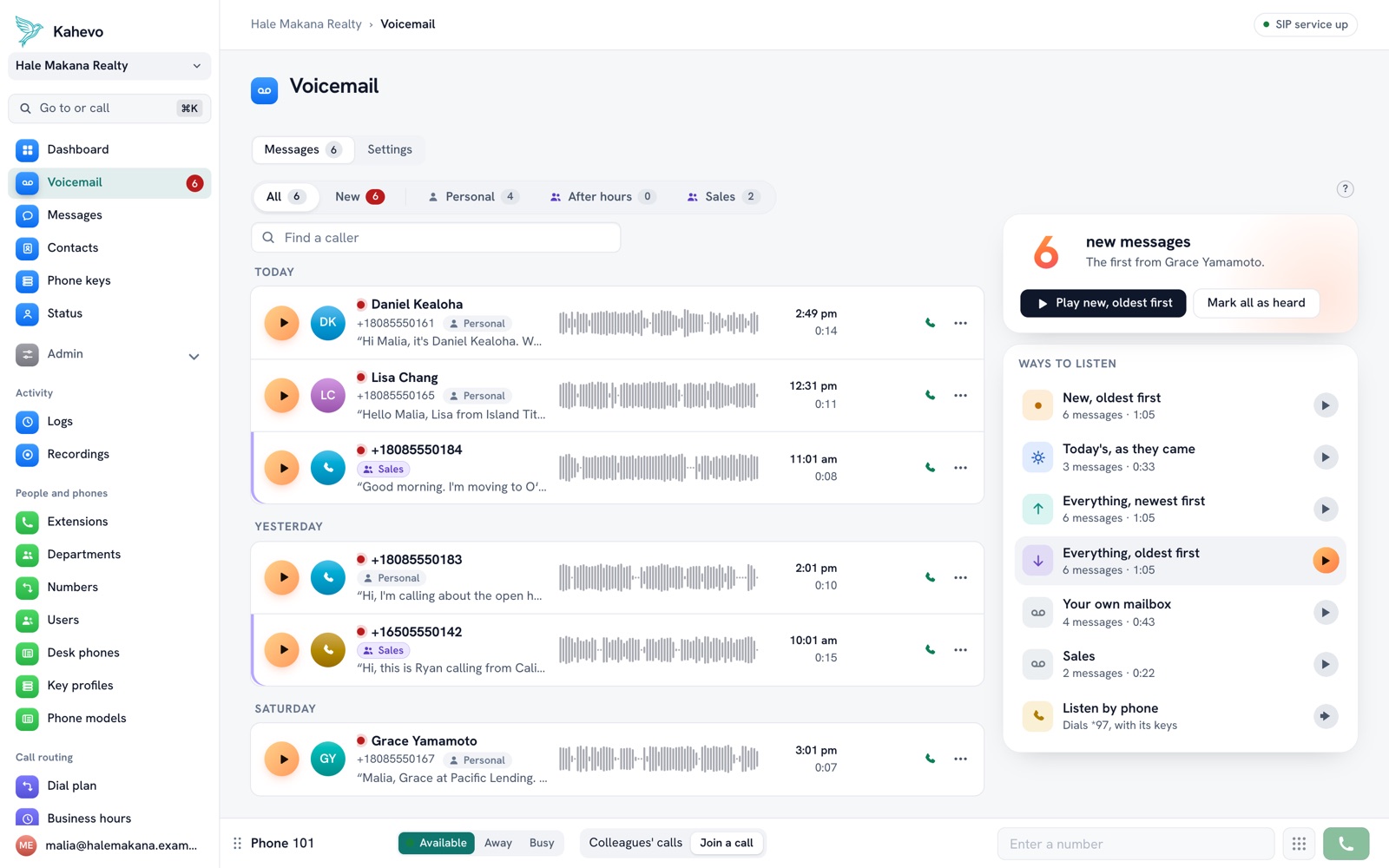Focus the "Find a caller" search field
The width and height of the screenshot is (1389, 868).
[436, 238]
